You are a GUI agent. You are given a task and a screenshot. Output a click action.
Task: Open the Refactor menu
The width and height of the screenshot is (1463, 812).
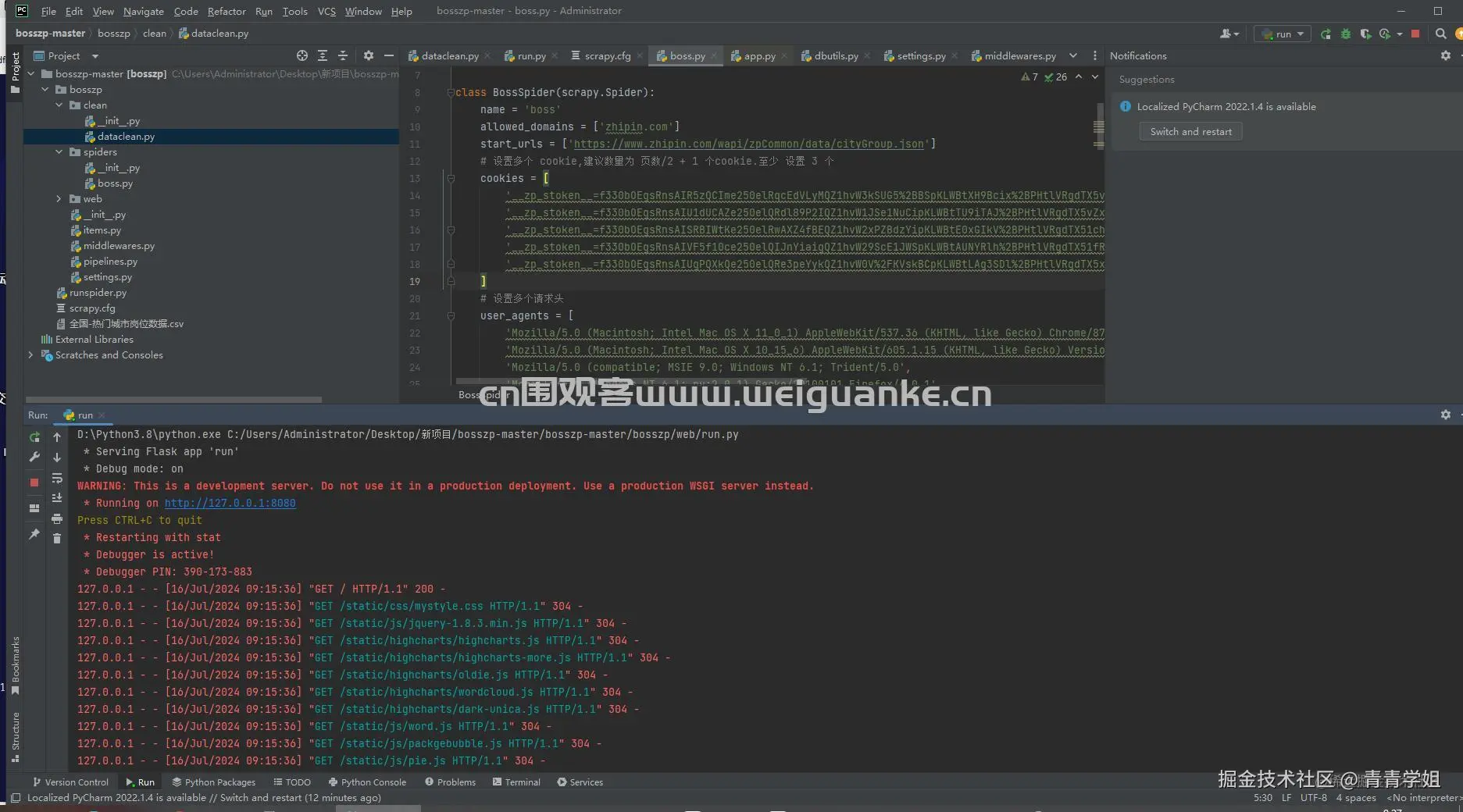(x=227, y=11)
